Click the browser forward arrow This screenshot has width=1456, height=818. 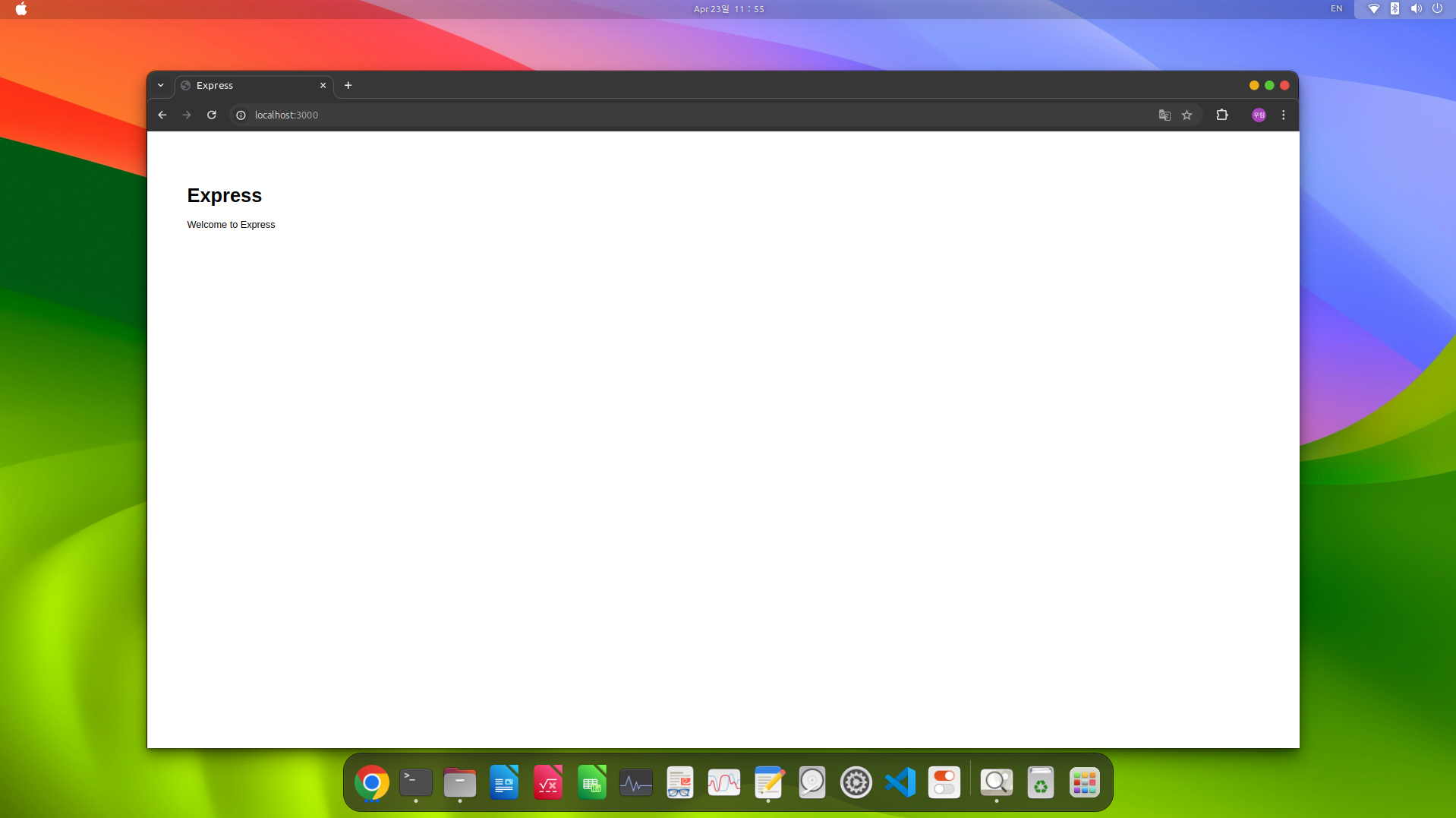click(x=187, y=115)
